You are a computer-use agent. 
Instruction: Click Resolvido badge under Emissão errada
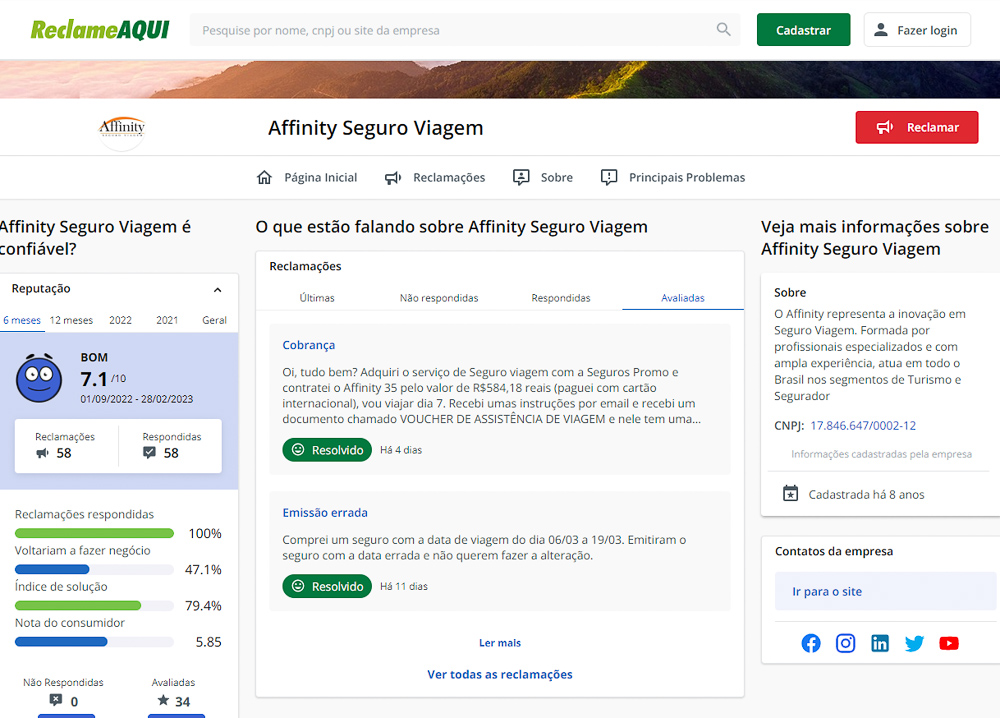coord(327,586)
